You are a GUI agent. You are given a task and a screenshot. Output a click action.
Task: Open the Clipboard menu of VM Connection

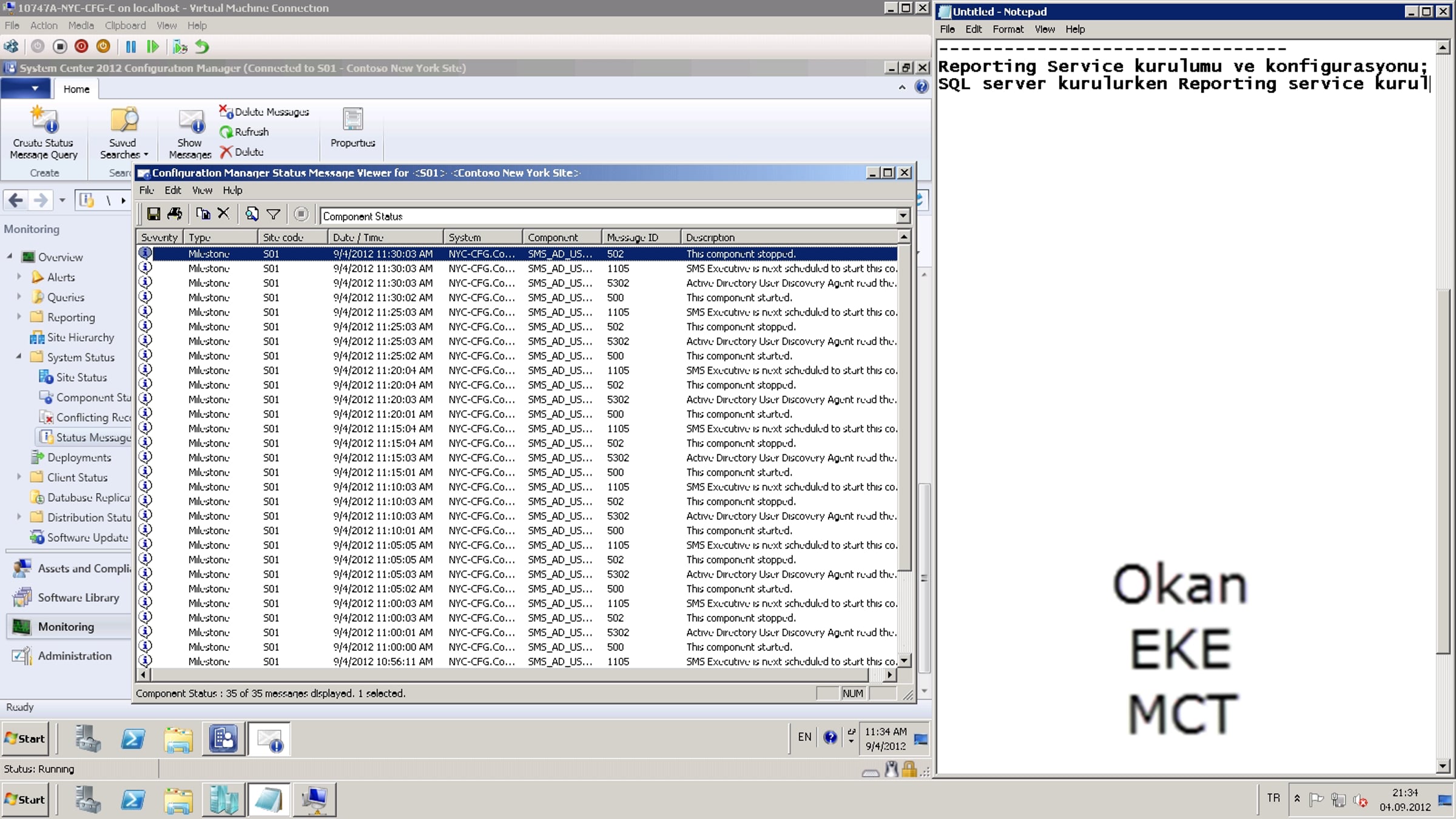[x=125, y=25]
